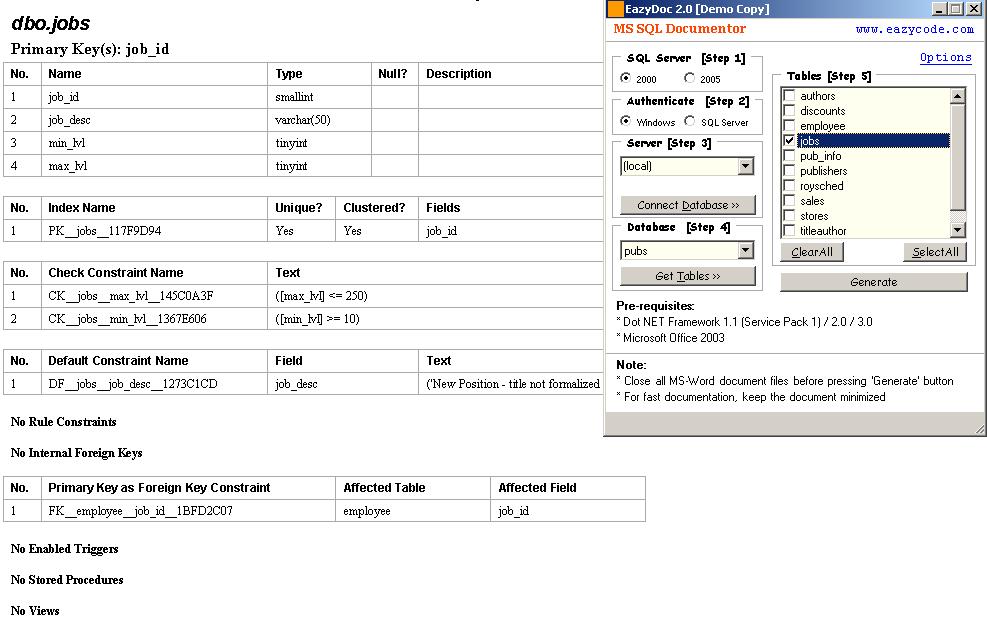Click the SelectAll button

[935, 252]
